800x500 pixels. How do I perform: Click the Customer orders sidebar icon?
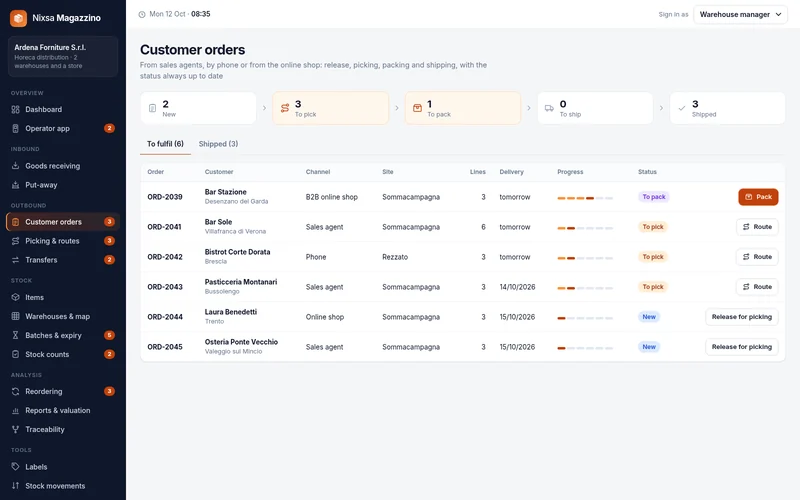[x=15, y=222]
